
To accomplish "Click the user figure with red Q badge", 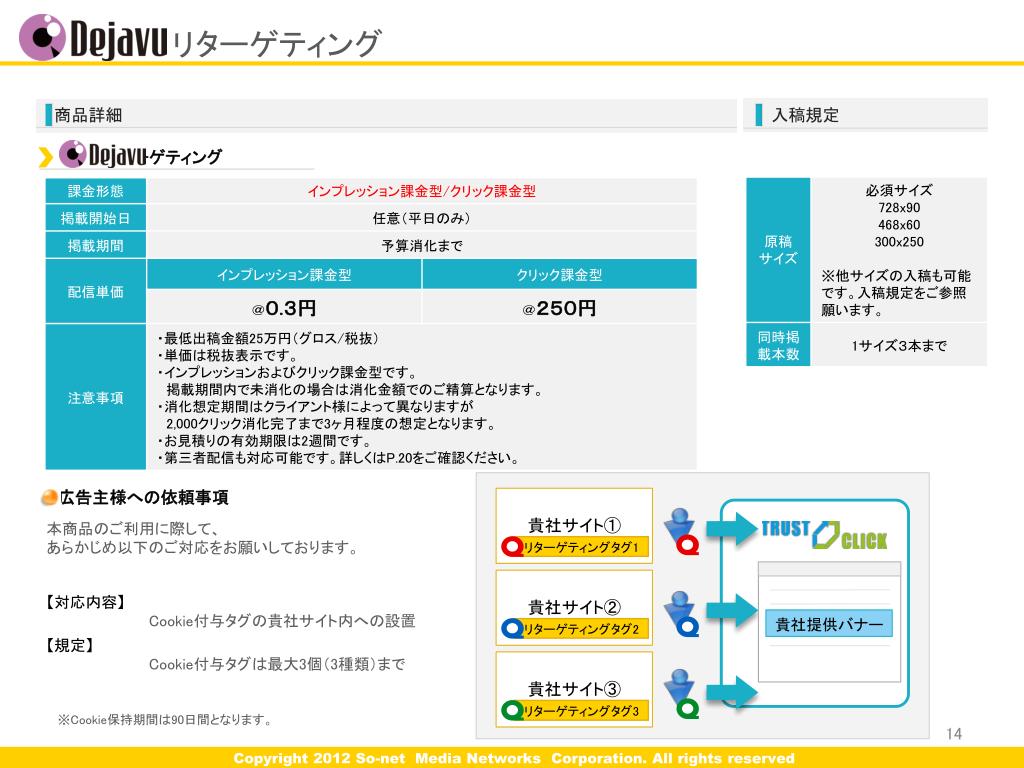I will [x=681, y=531].
